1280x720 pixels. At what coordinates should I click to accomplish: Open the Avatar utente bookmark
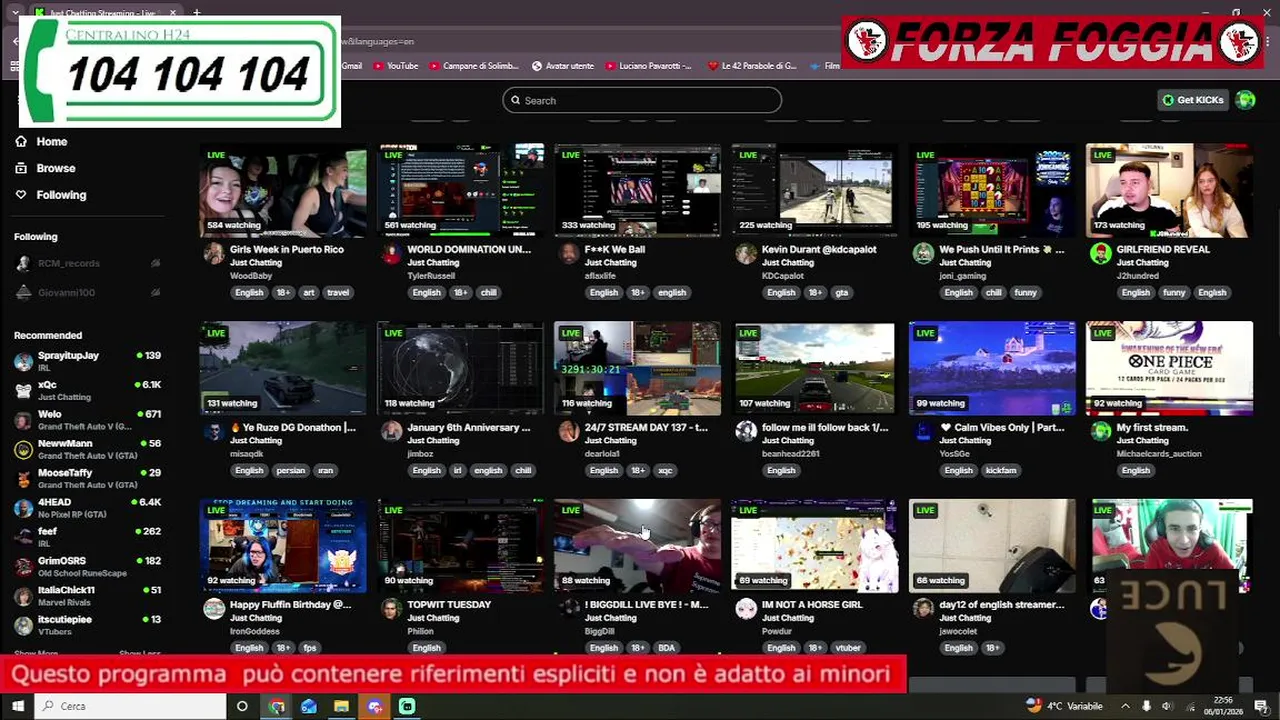pyautogui.click(x=563, y=66)
